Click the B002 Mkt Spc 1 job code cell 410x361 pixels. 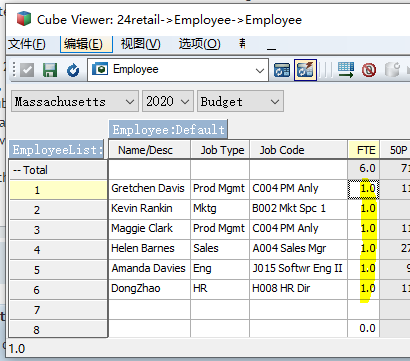coord(299,209)
